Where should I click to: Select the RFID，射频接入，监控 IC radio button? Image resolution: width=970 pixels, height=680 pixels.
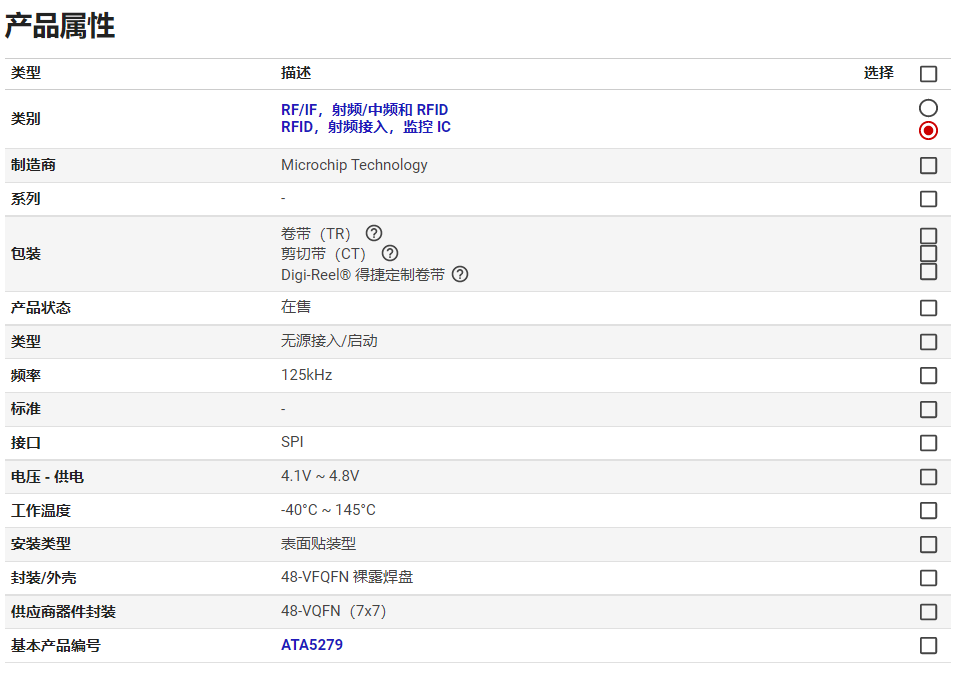point(928,131)
